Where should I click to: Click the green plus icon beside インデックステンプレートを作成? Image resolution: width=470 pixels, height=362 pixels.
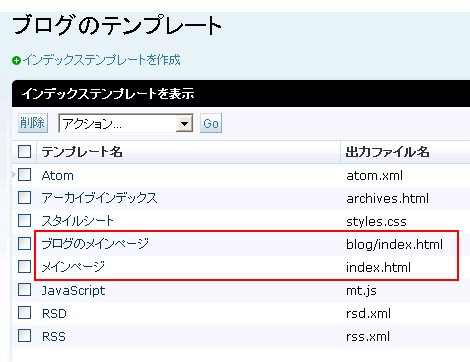click(x=16, y=61)
